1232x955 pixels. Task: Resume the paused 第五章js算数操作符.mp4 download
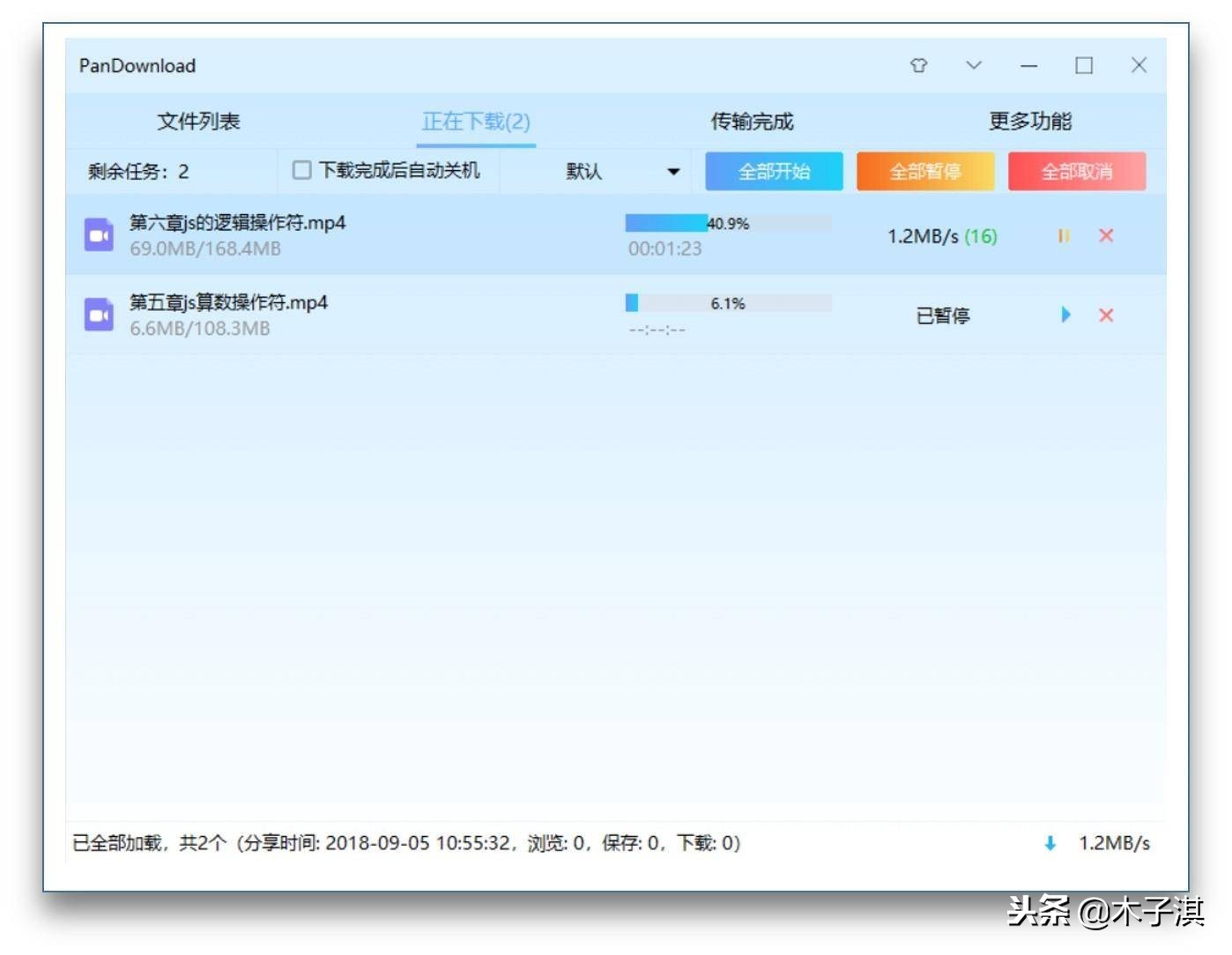pyautogui.click(x=1066, y=315)
